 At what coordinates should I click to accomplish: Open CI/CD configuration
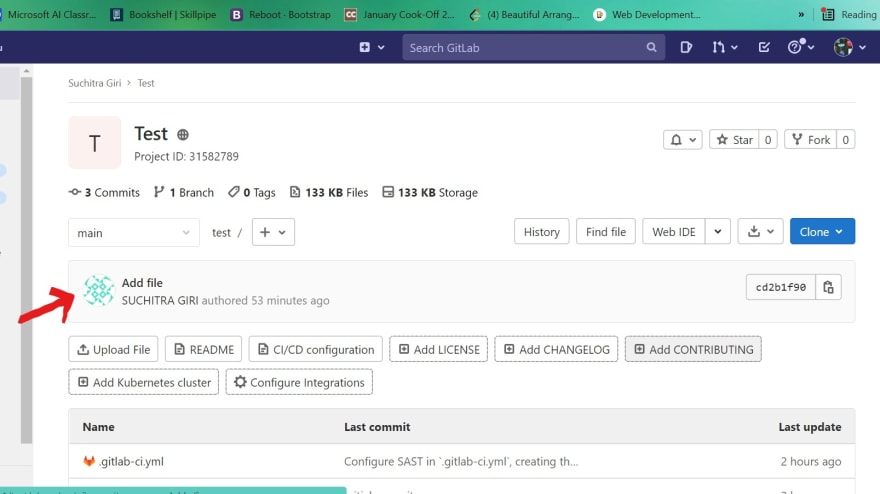[x=315, y=349]
